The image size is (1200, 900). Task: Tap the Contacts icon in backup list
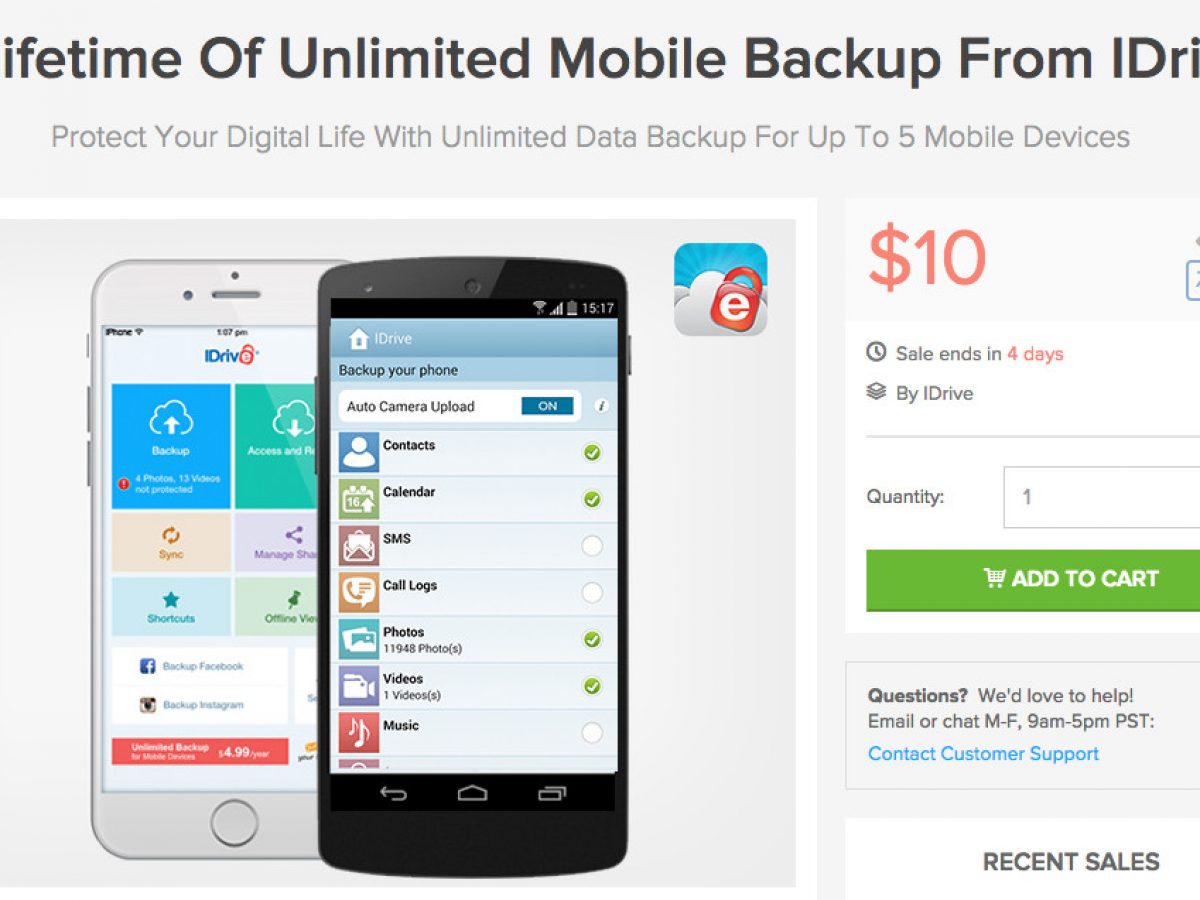click(358, 452)
